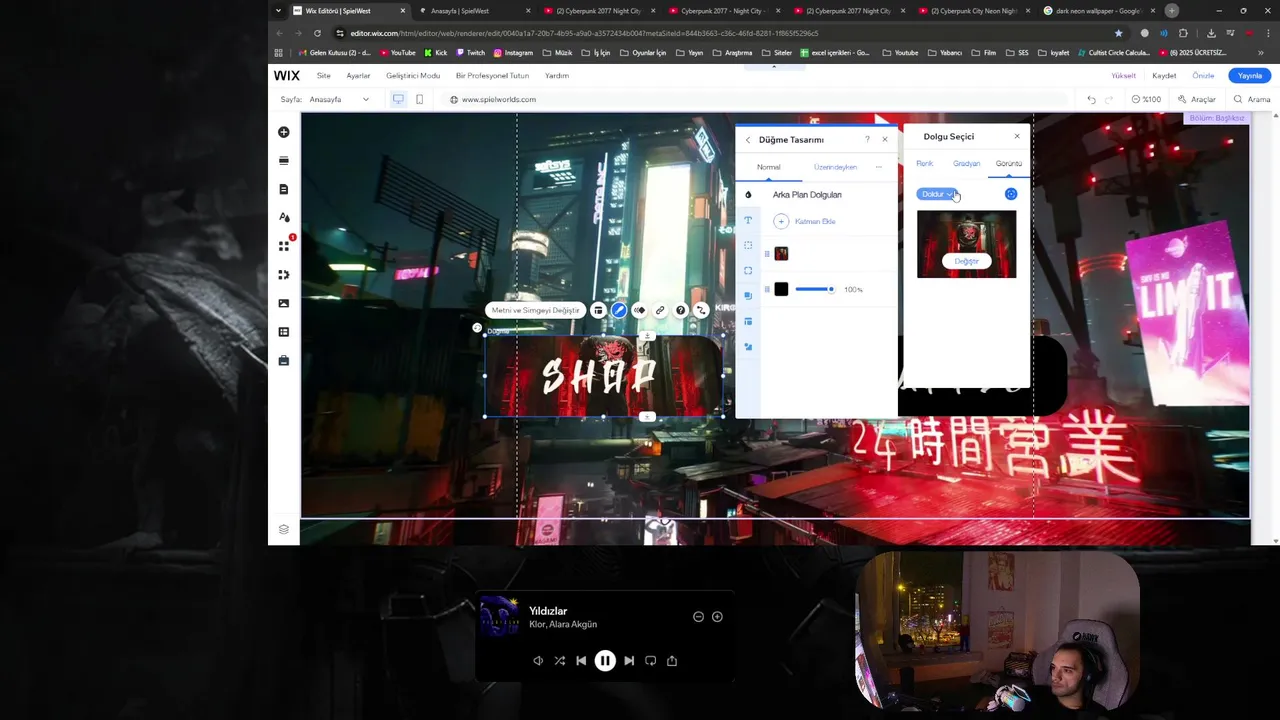
Task: Switch to the Normal state tab
Action: point(769,167)
